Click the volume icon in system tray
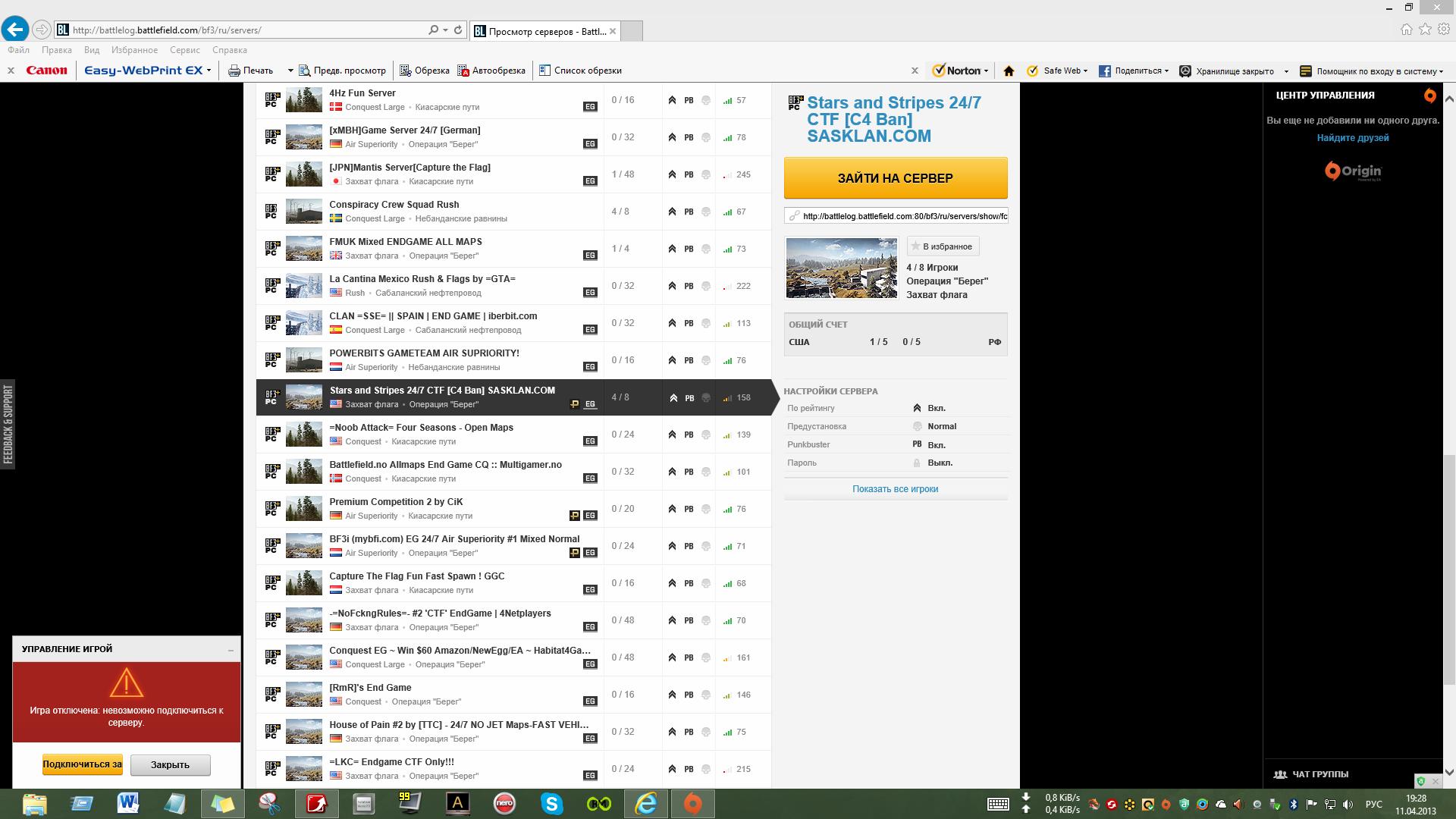Image resolution: width=1456 pixels, height=819 pixels. coord(1349,805)
